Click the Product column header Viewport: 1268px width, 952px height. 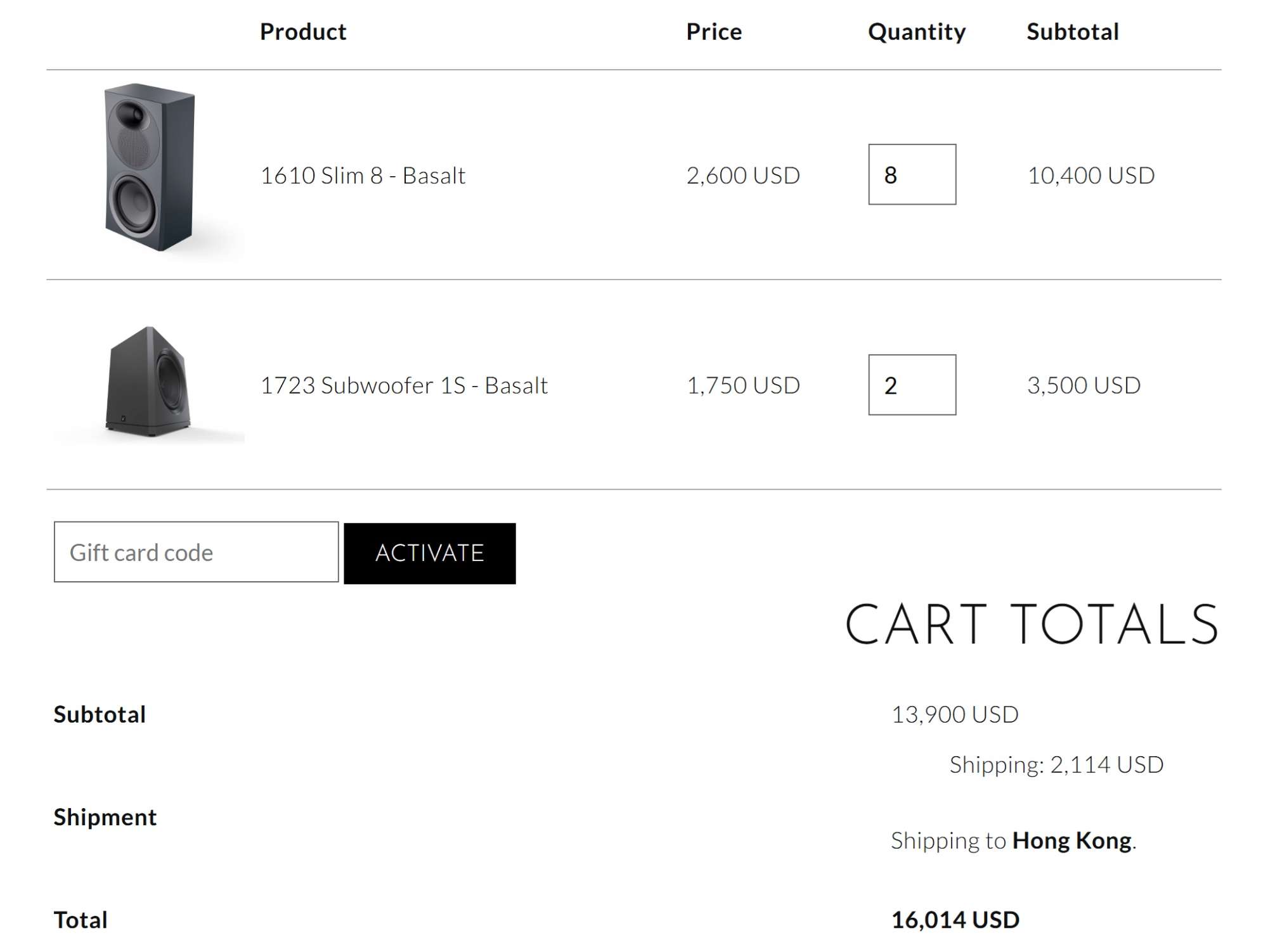303,32
